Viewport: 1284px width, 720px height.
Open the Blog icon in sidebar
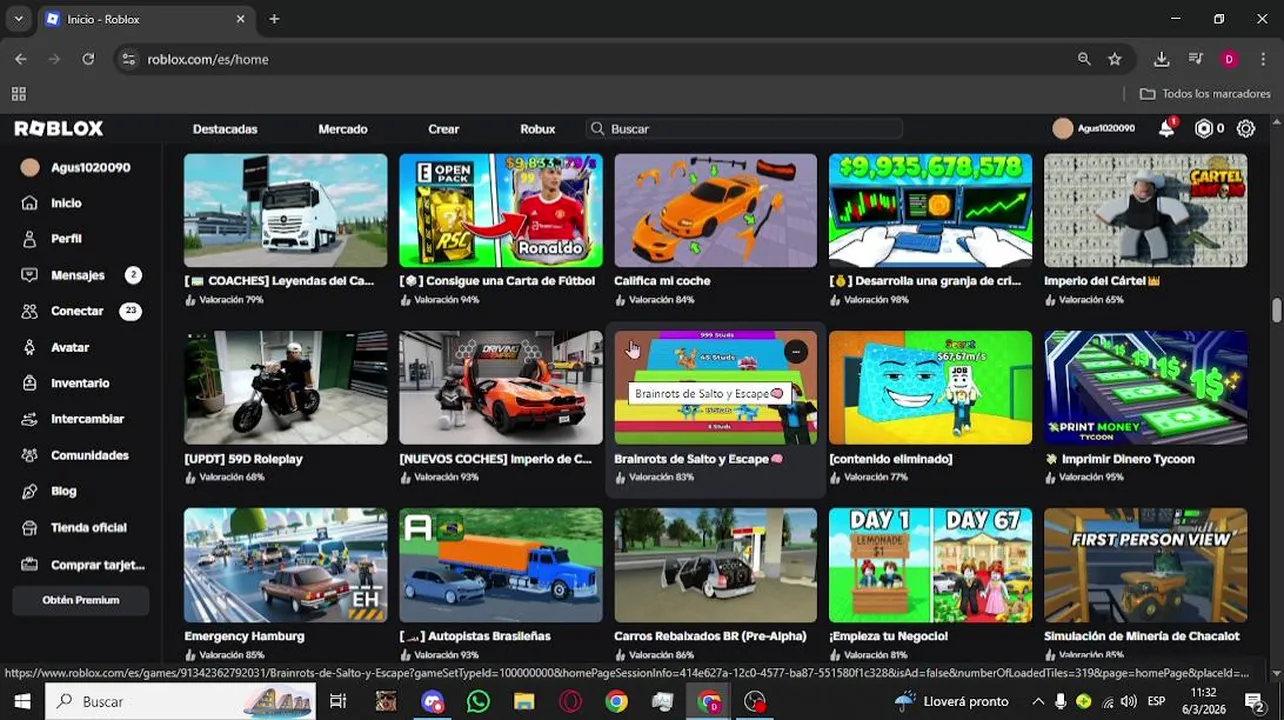pyautogui.click(x=30, y=491)
